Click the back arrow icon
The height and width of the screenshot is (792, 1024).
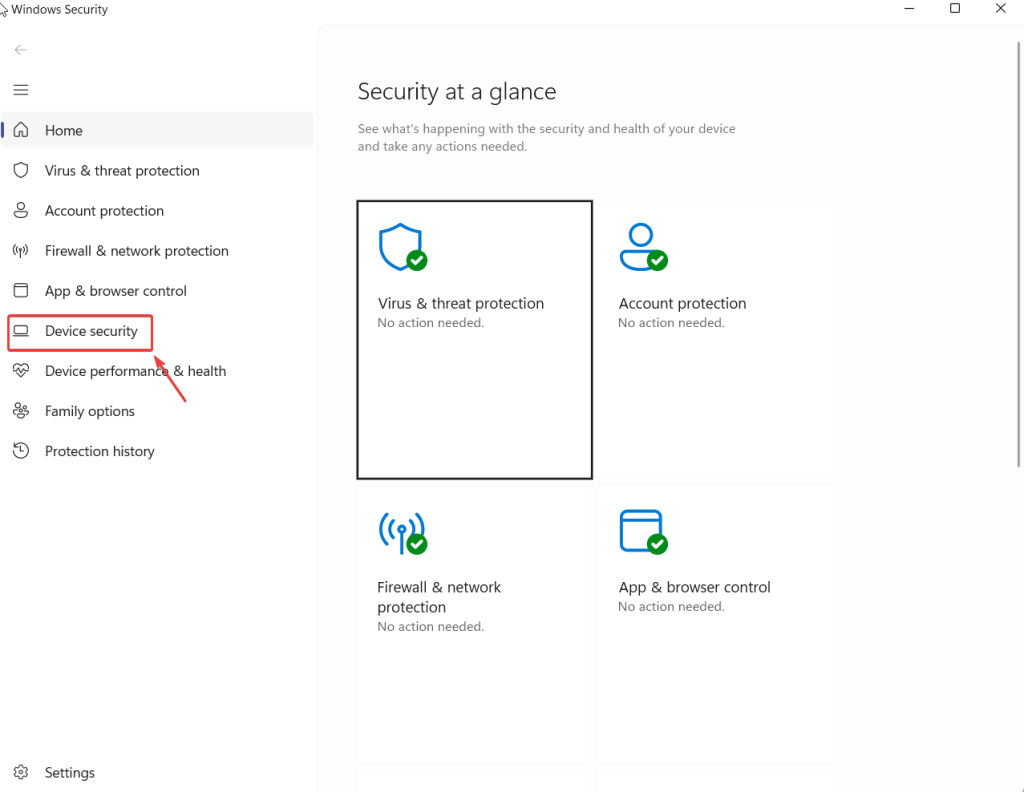(20, 50)
